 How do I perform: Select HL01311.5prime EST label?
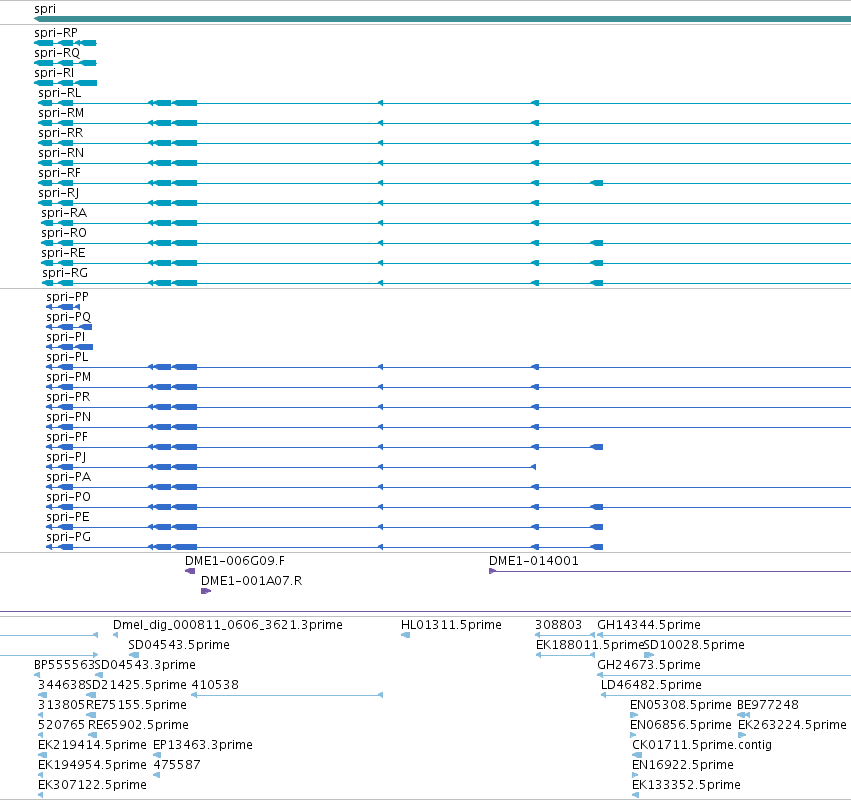[x=451, y=625]
